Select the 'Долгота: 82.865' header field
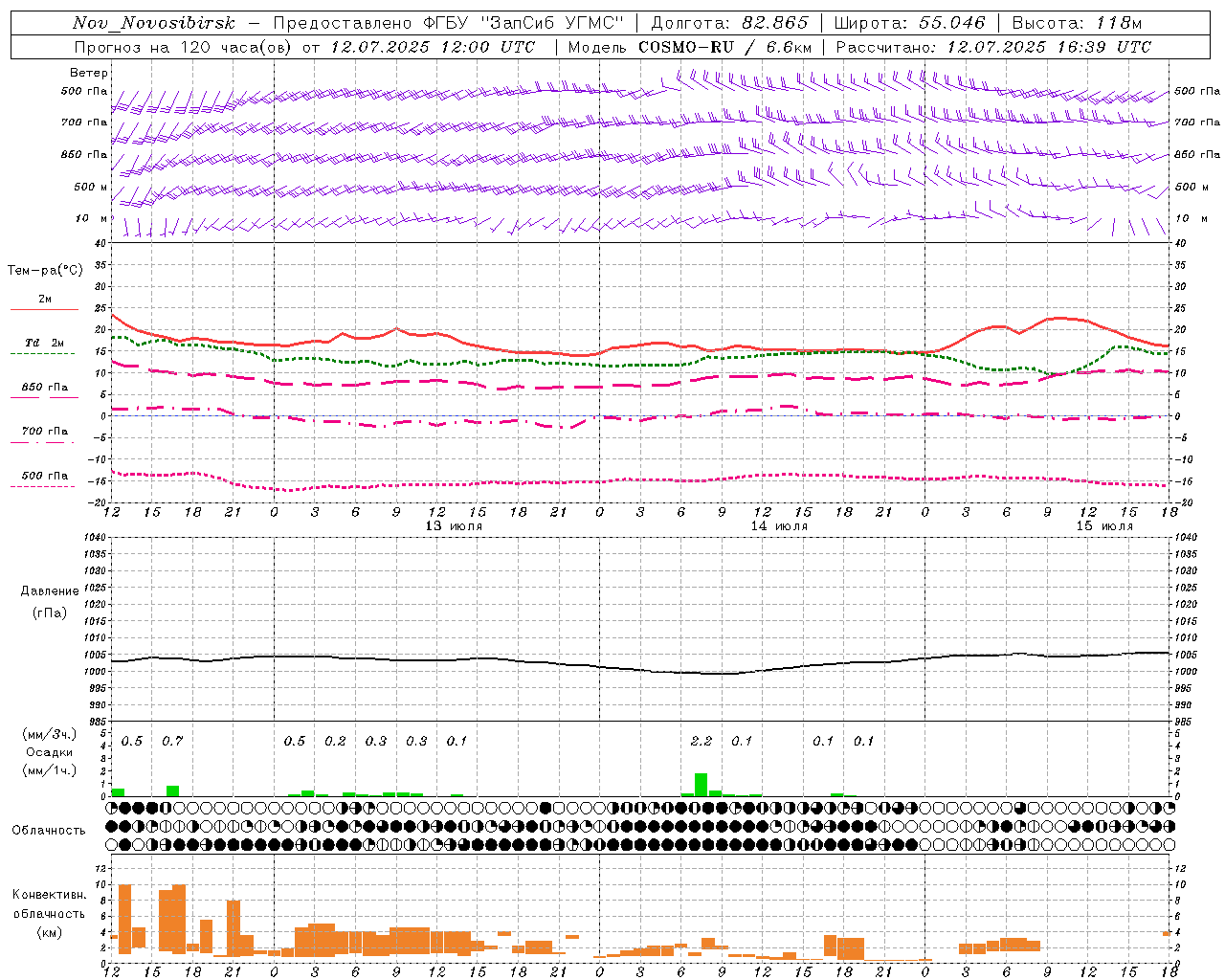Image resolution: width=1225 pixels, height=980 pixels. coord(729,23)
